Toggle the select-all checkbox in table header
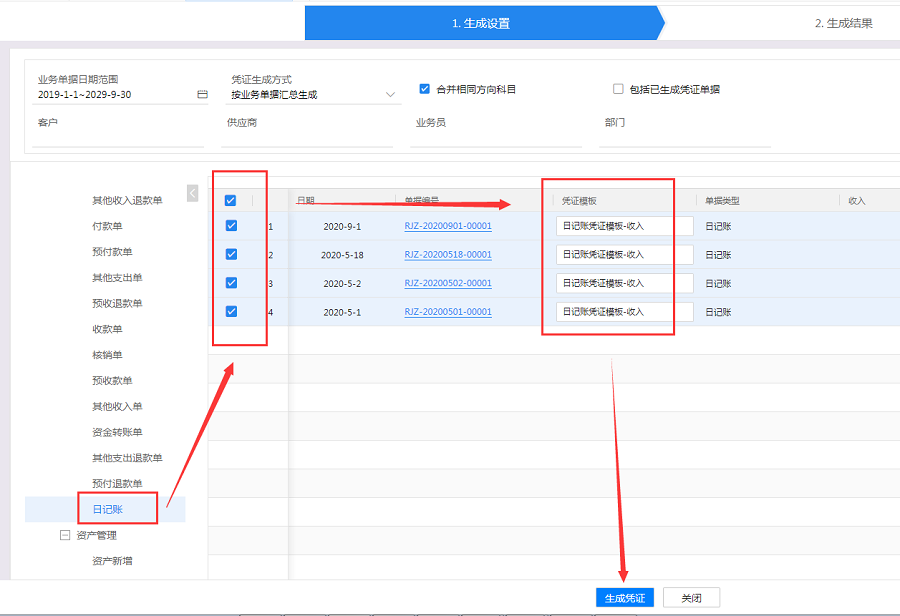This screenshot has width=900, height=616. point(231,201)
